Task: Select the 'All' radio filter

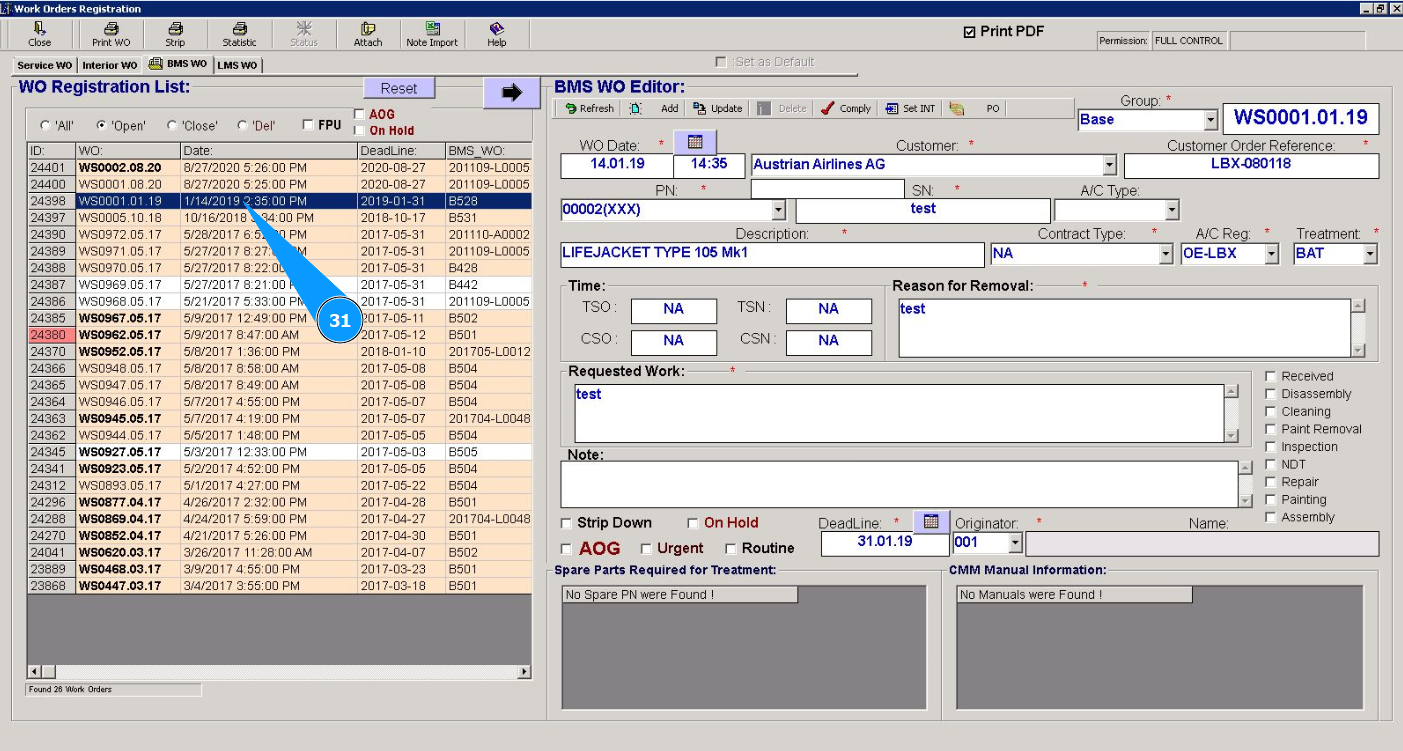Action: click(x=45, y=126)
